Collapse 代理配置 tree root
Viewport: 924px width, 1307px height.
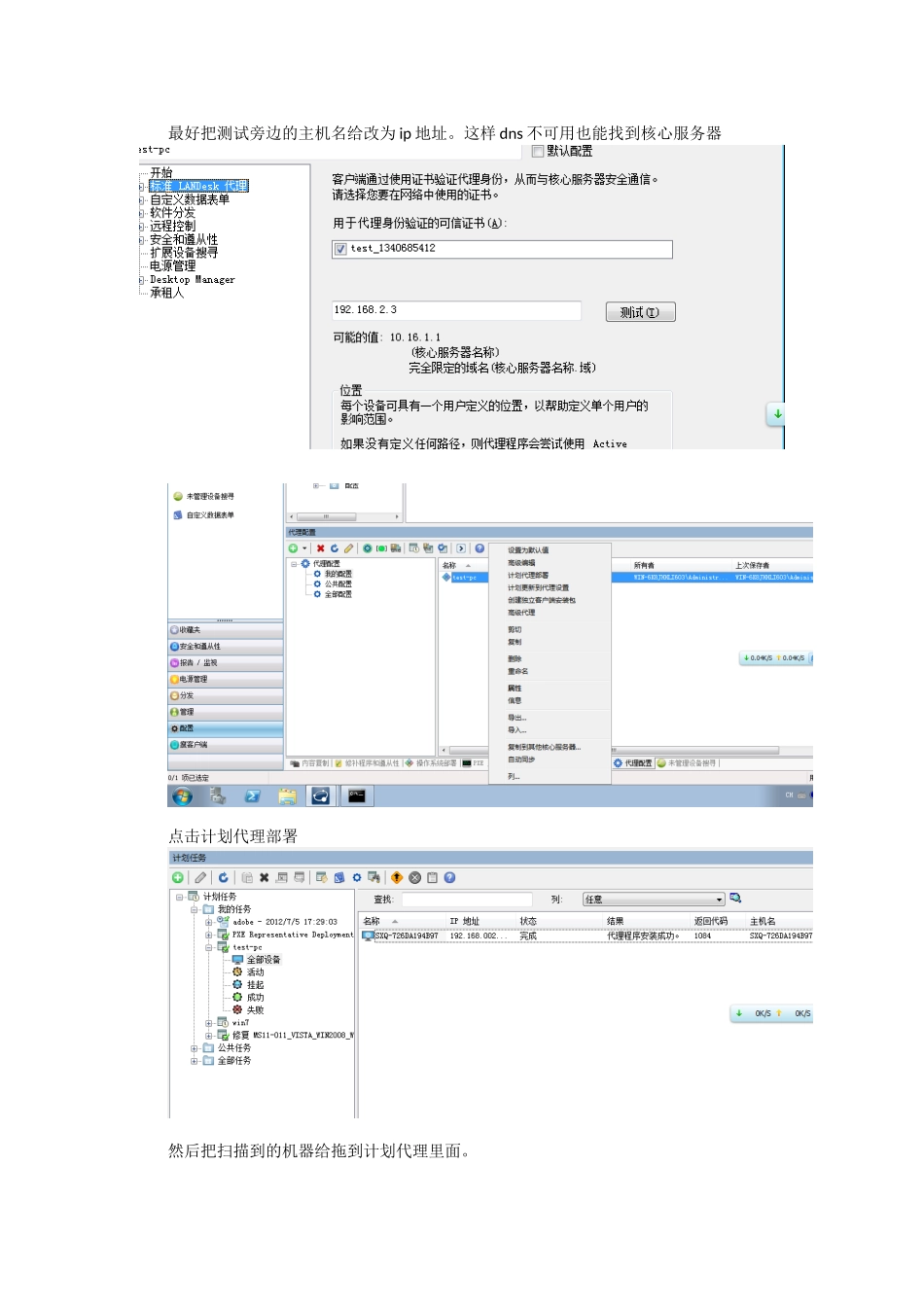(294, 564)
